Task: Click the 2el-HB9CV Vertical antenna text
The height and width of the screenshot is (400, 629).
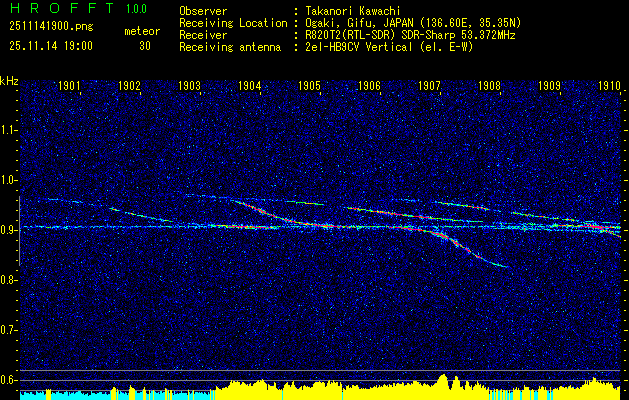Action: click(387, 47)
